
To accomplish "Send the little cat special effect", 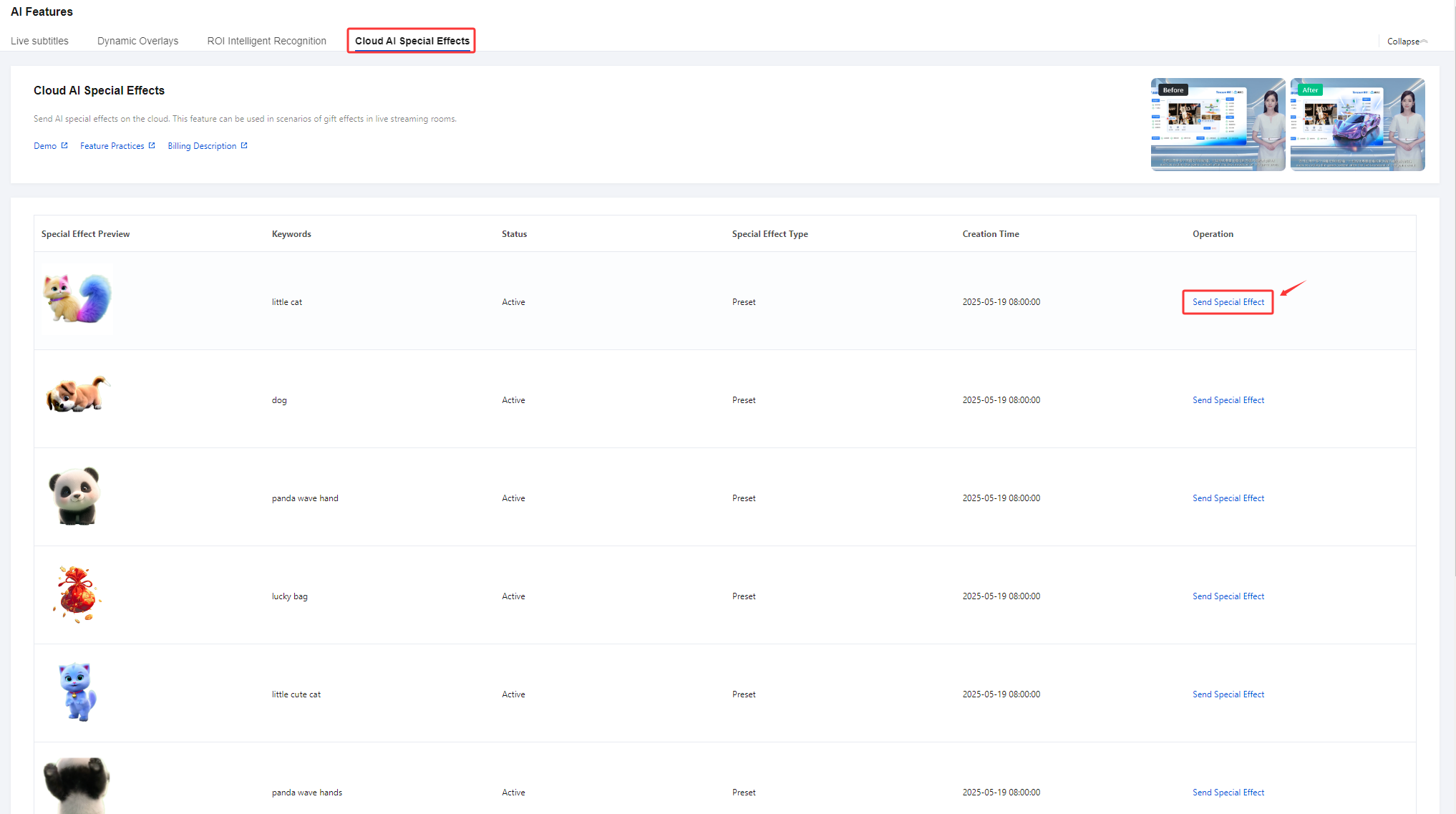I will [x=1228, y=302].
